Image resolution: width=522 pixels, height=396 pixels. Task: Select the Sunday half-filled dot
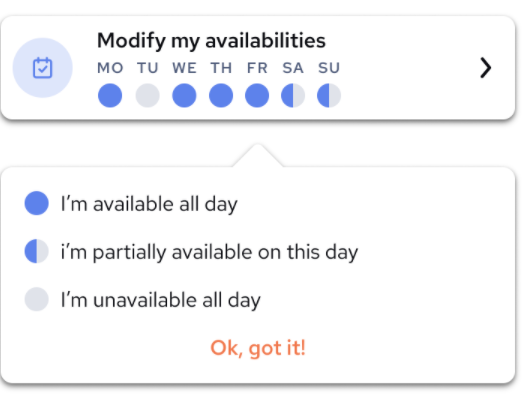pyautogui.click(x=329, y=95)
